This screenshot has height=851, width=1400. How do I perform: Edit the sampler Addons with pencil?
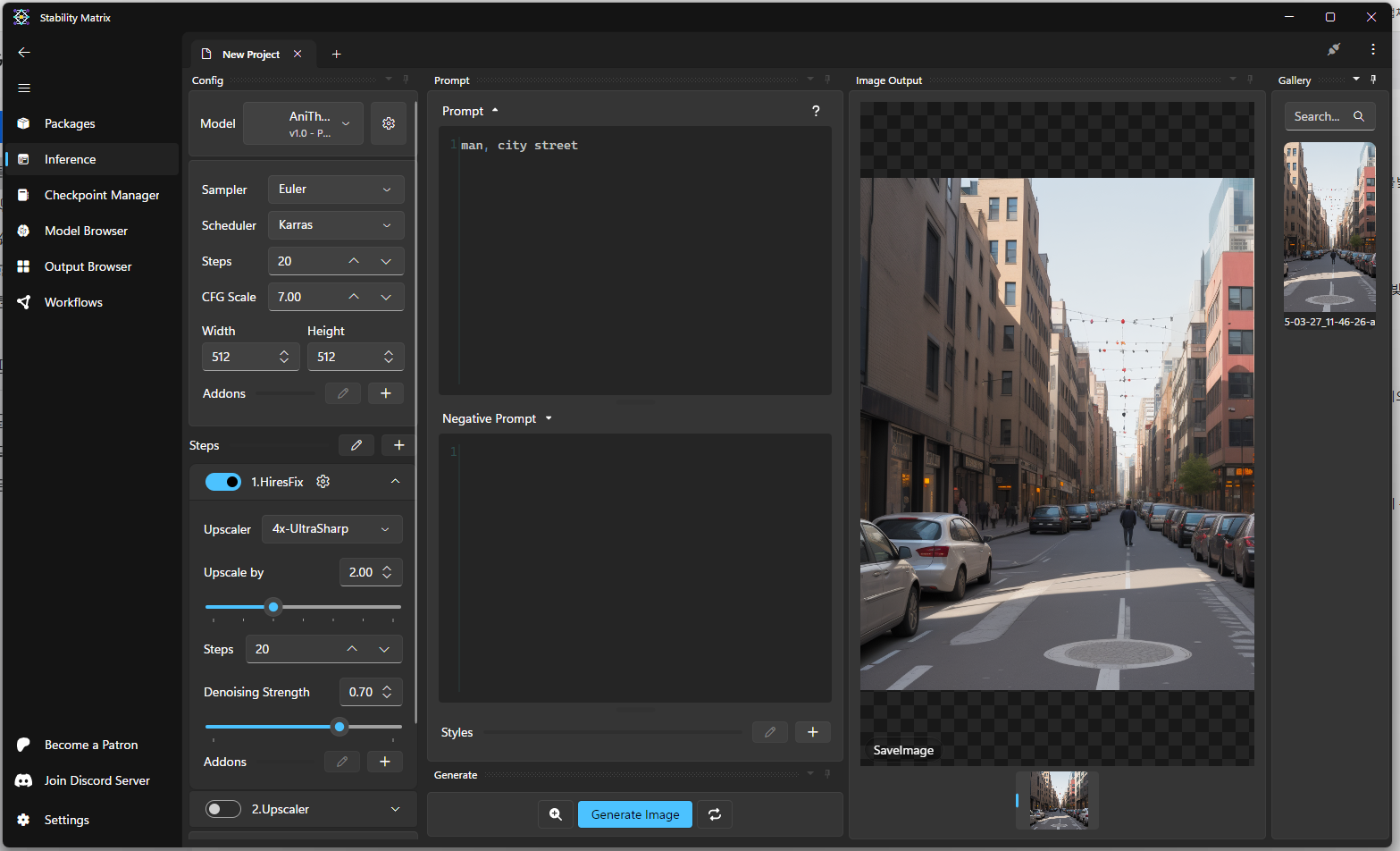pos(343,393)
